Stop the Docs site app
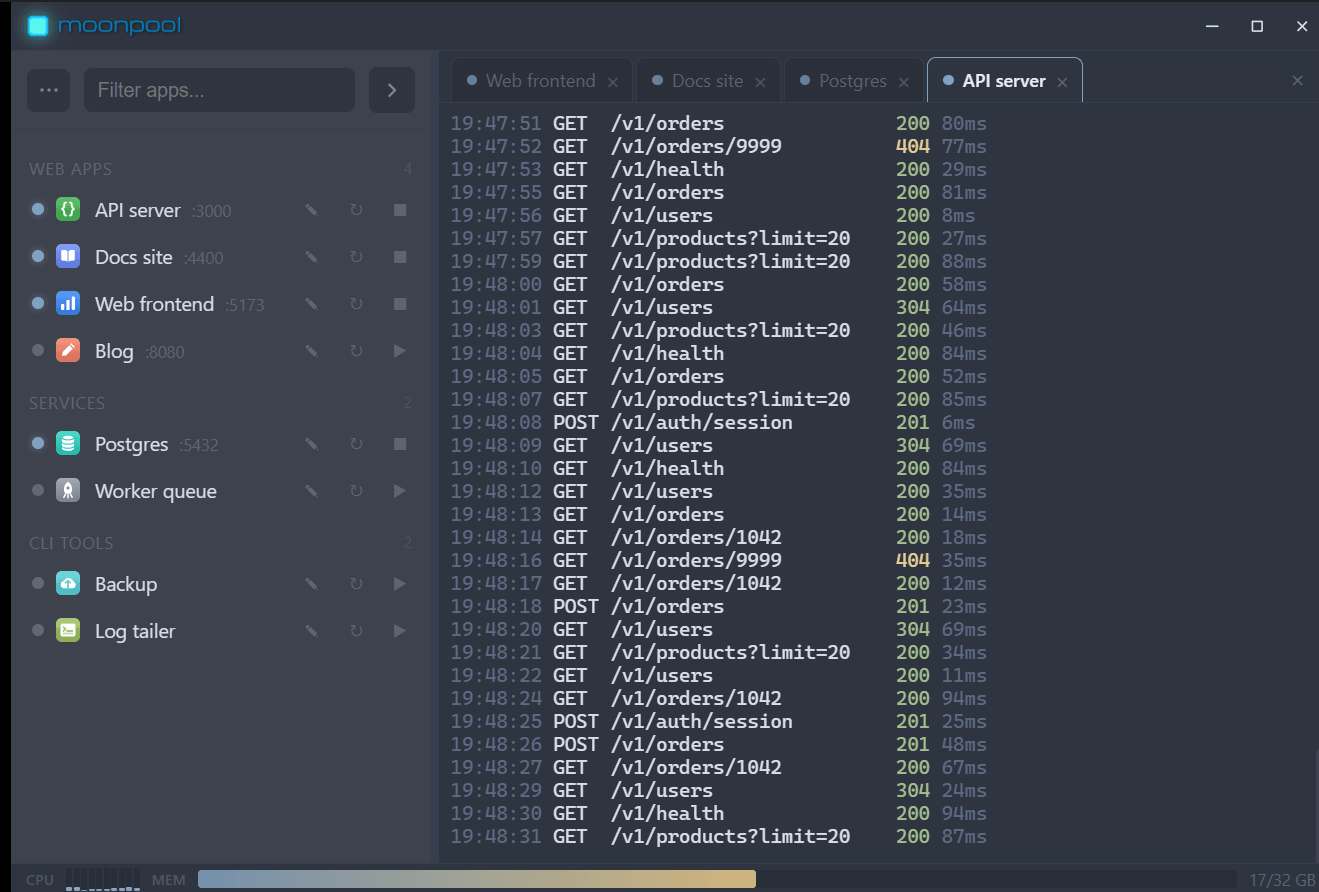 point(400,257)
